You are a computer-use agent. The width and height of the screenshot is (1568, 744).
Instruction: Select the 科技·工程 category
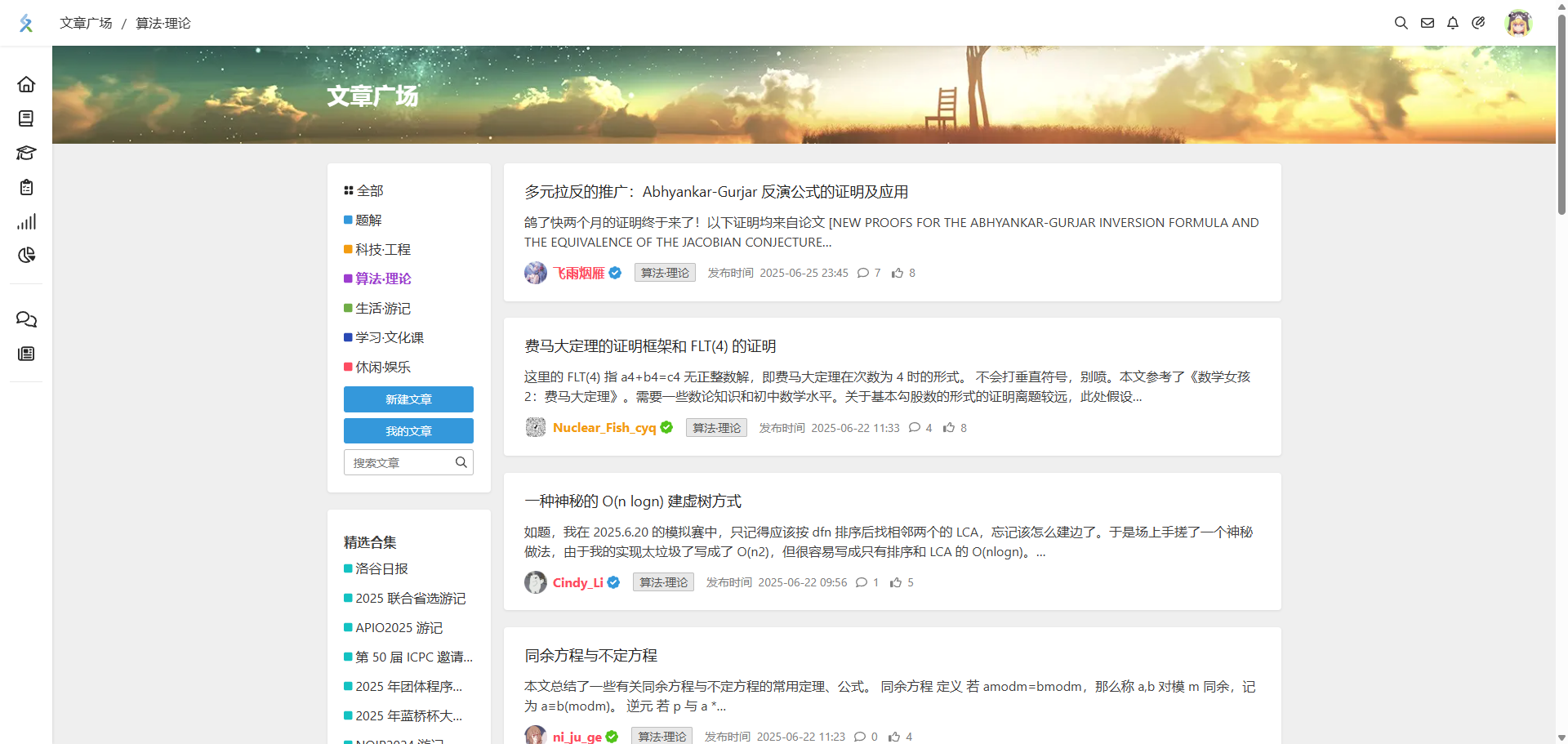click(x=382, y=249)
